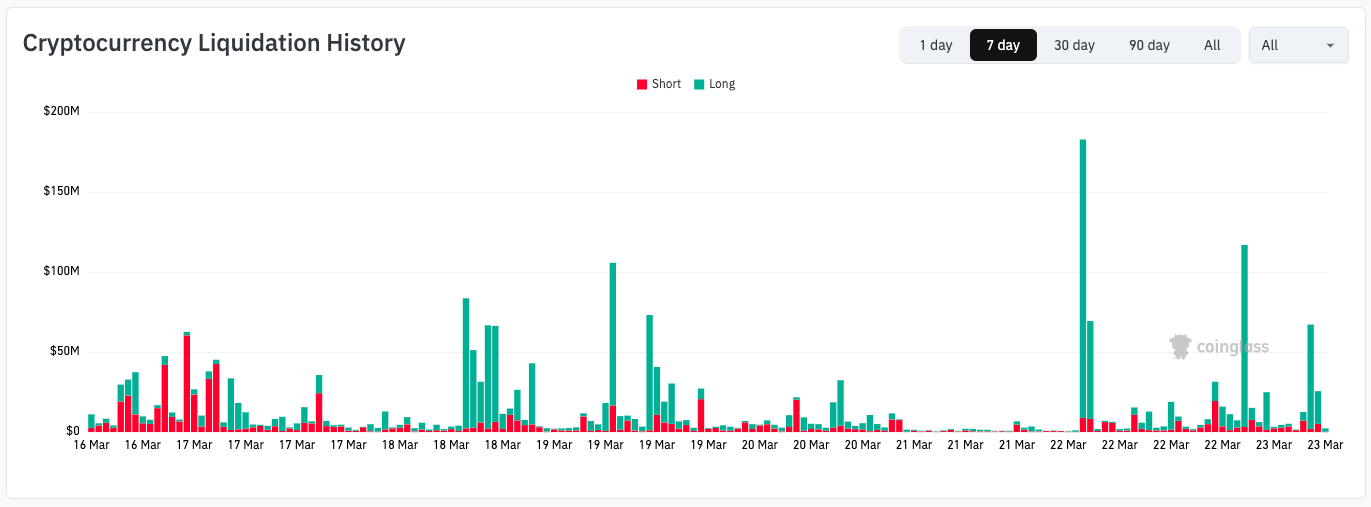1371x507 pixels.
Task: Click the red Short legend marker
Action: click(x=642, y=85)
